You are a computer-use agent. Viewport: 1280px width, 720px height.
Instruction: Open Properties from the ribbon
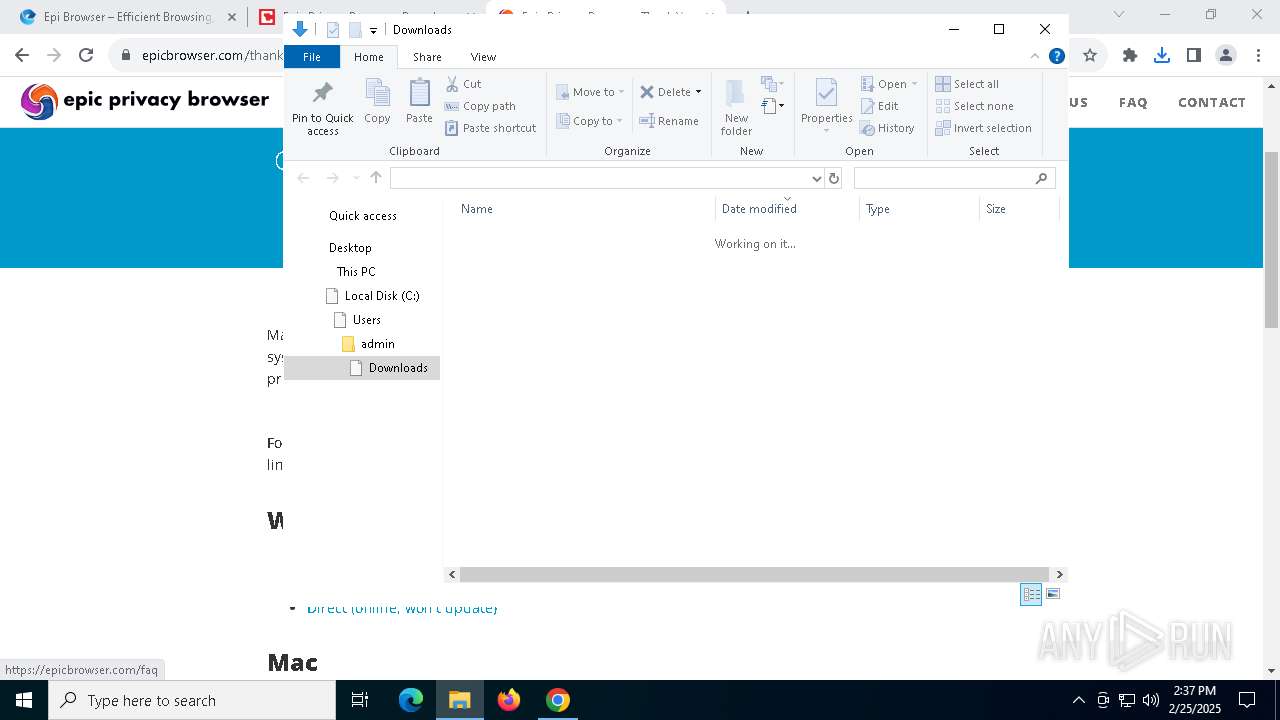[826, 106]
